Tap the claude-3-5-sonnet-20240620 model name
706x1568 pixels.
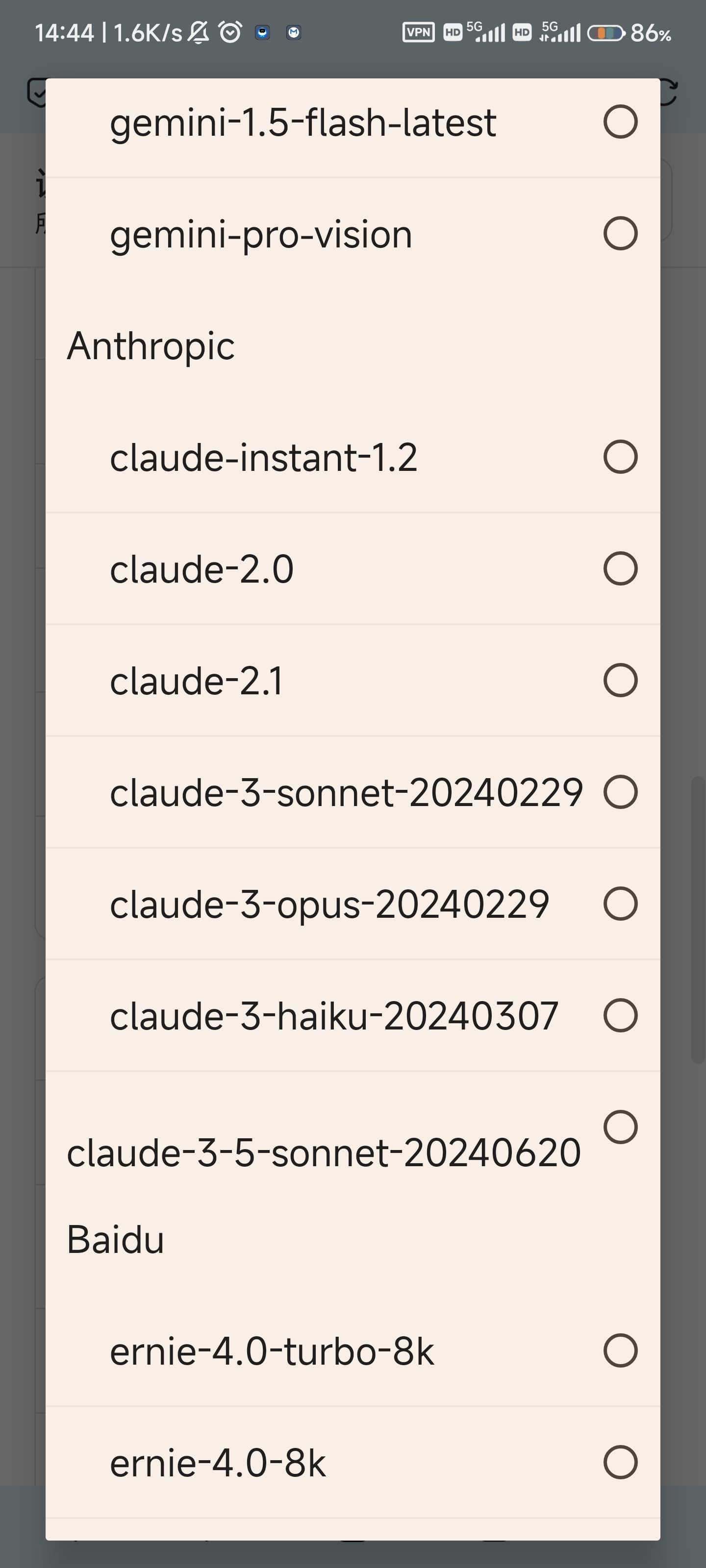coord(324,1152)
